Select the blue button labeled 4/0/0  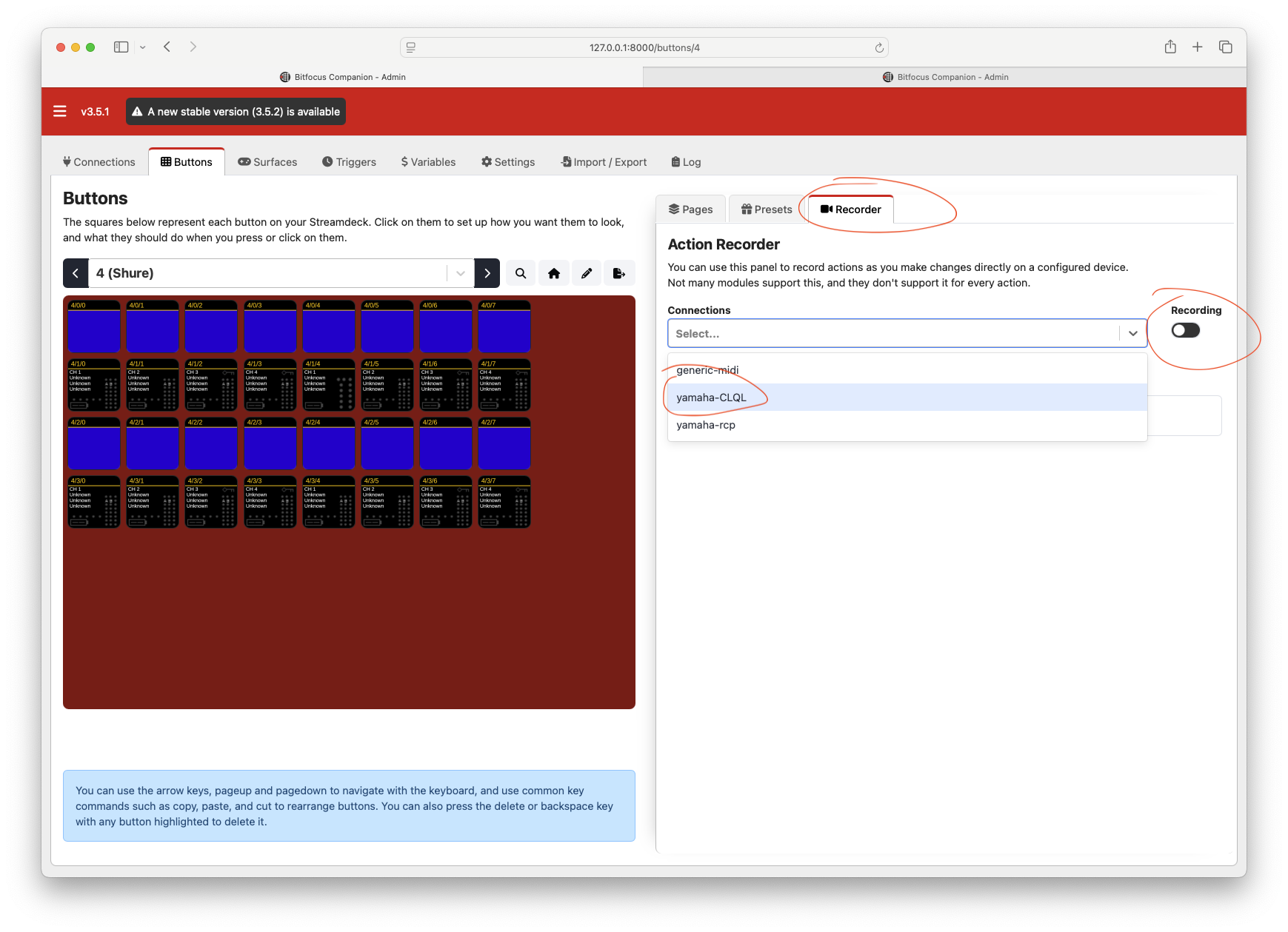94,326
